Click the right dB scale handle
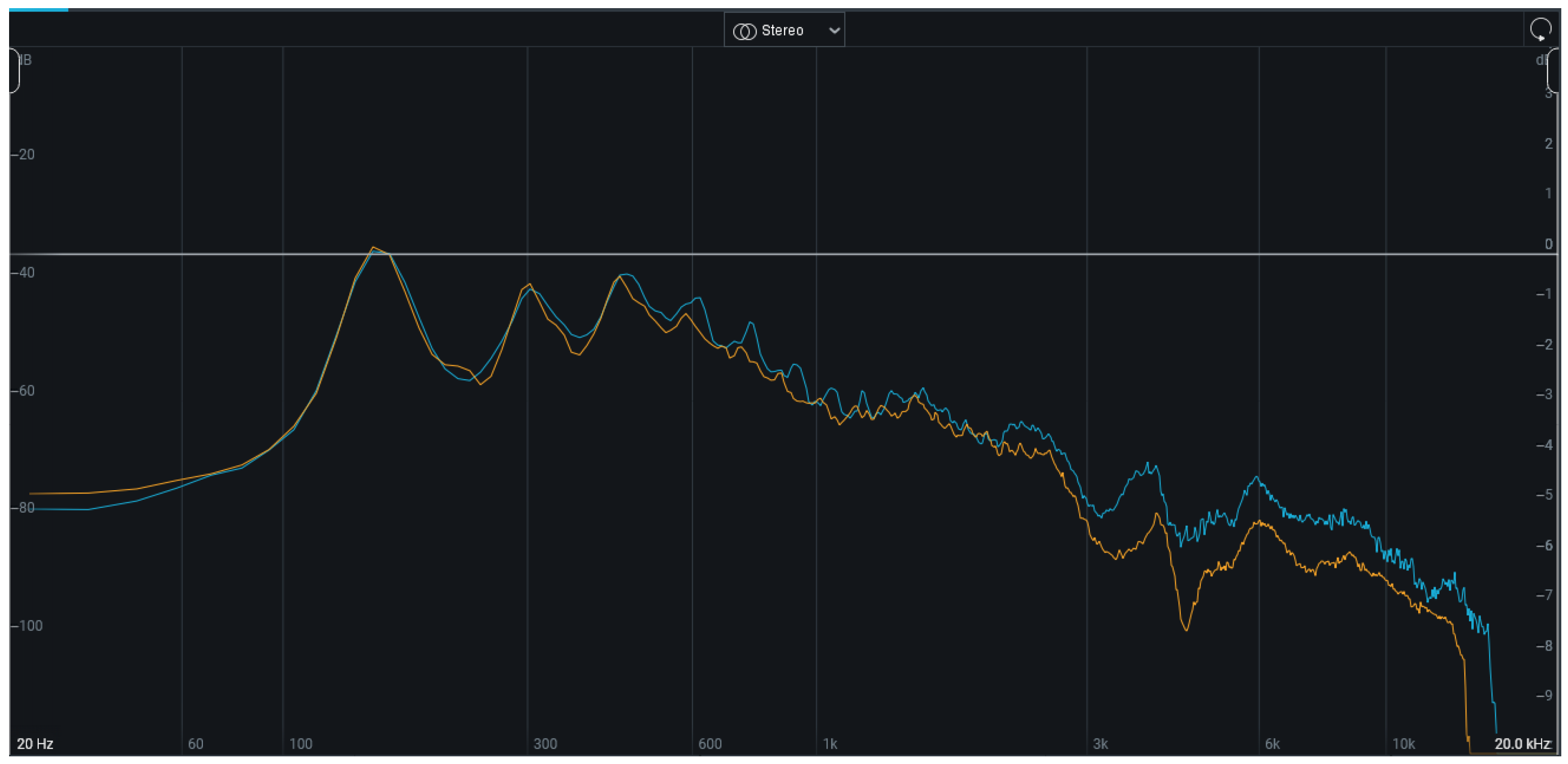1568x764 pixels. point(1553,71)
